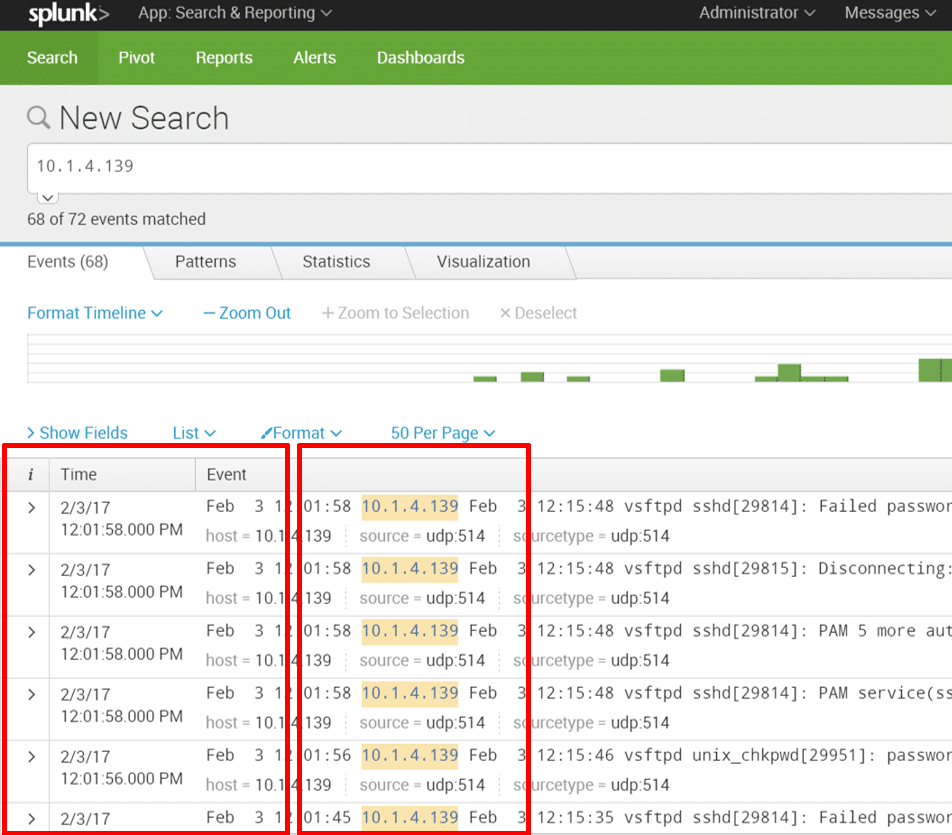This screenshot has width=952, height=835.
Task: Switch to the Events (68) tab
Action: [68, 262]
